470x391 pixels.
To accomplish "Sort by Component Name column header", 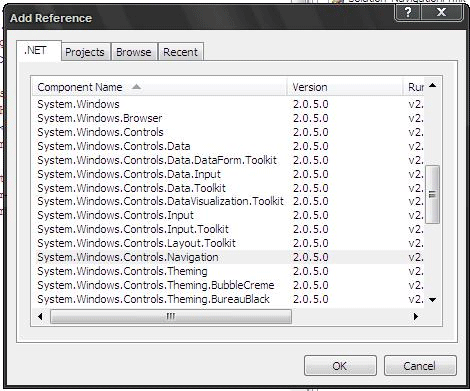I will click(159, 87).
